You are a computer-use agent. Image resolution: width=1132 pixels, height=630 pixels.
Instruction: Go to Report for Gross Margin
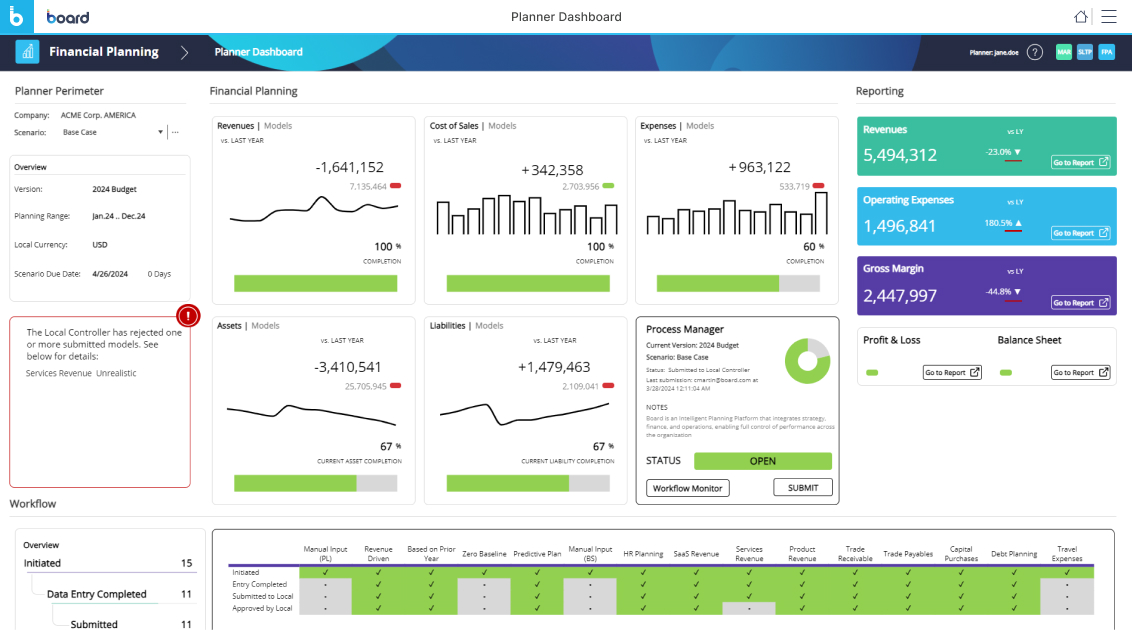1081,303
